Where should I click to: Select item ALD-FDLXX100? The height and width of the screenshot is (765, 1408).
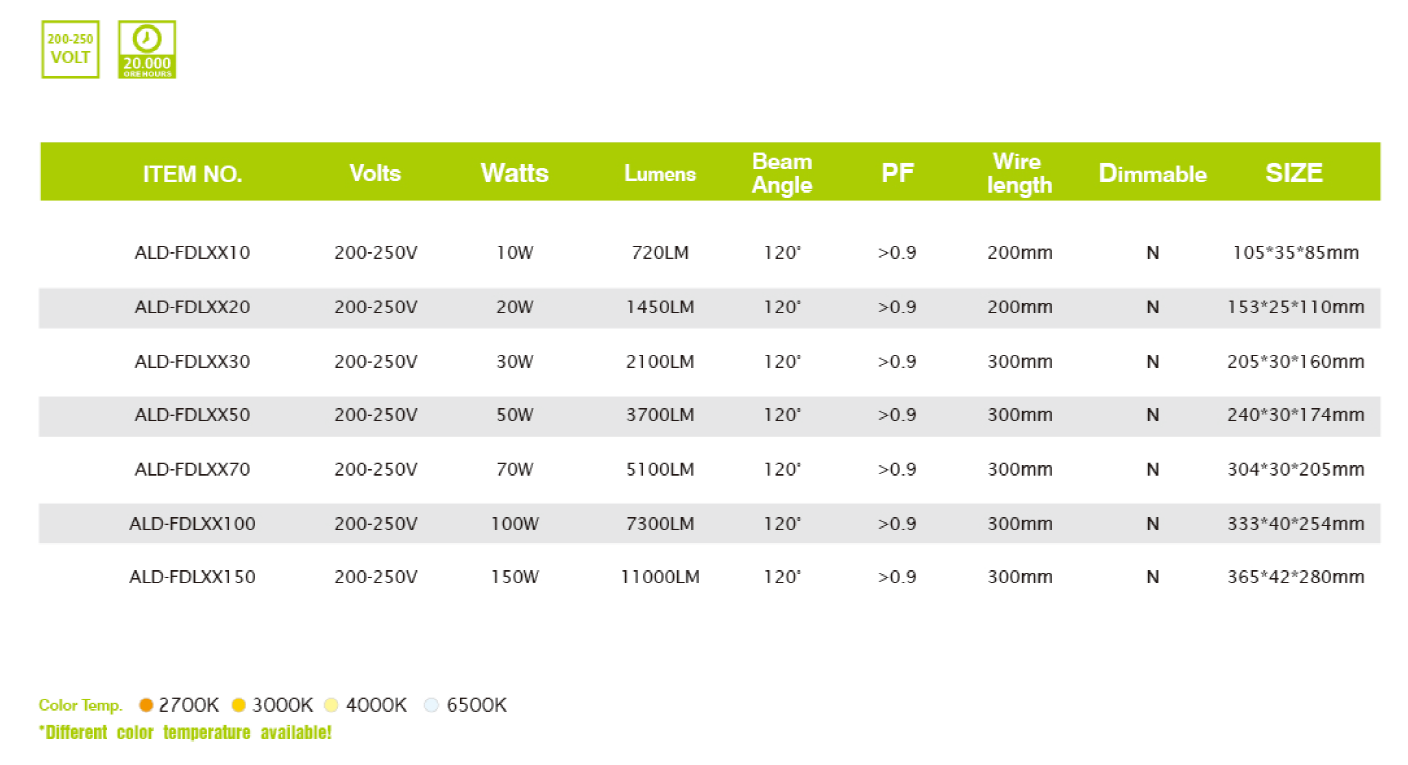pos(192,523)
